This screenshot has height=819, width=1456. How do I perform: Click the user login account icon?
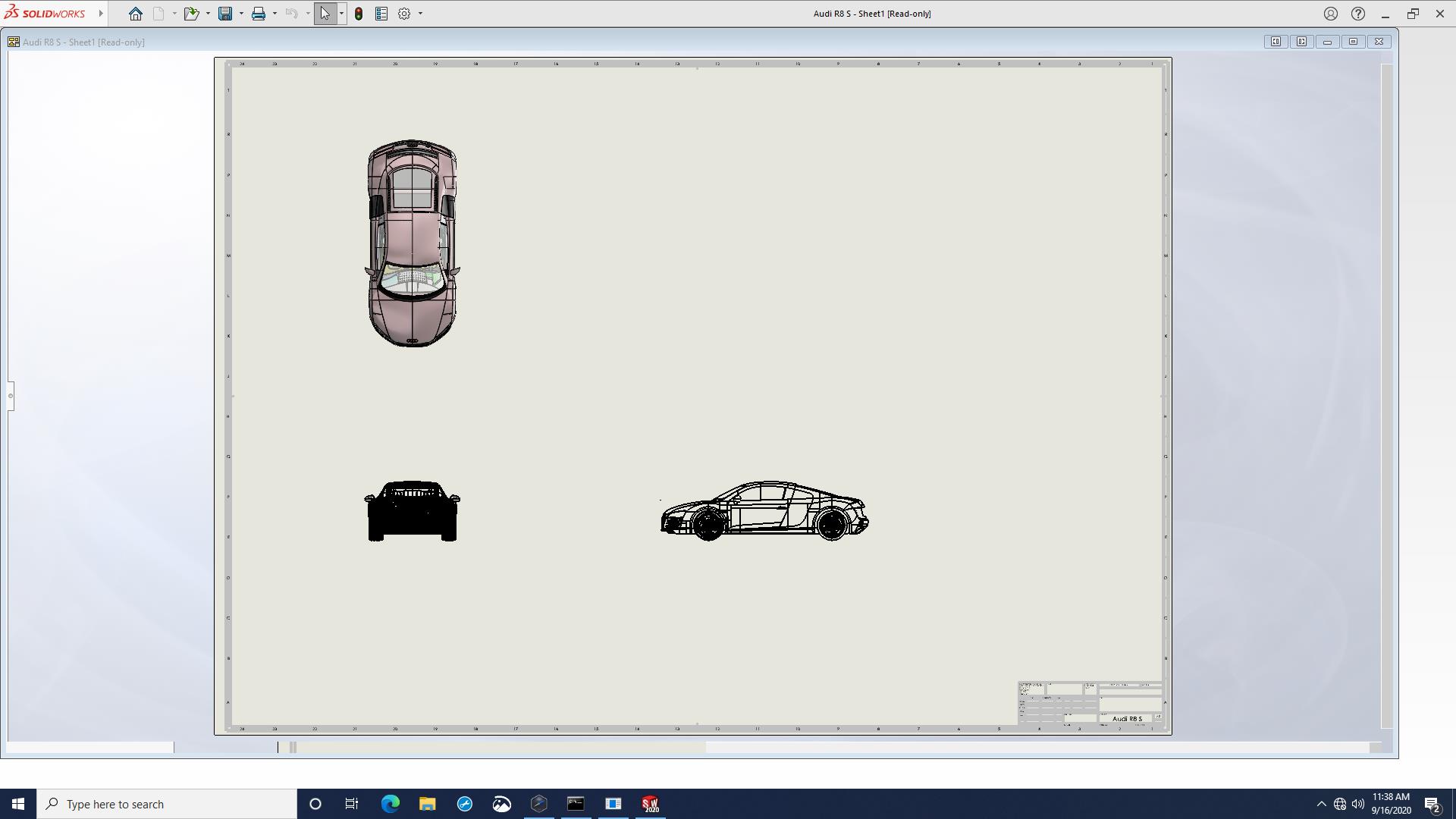(x=1331, y=14)
